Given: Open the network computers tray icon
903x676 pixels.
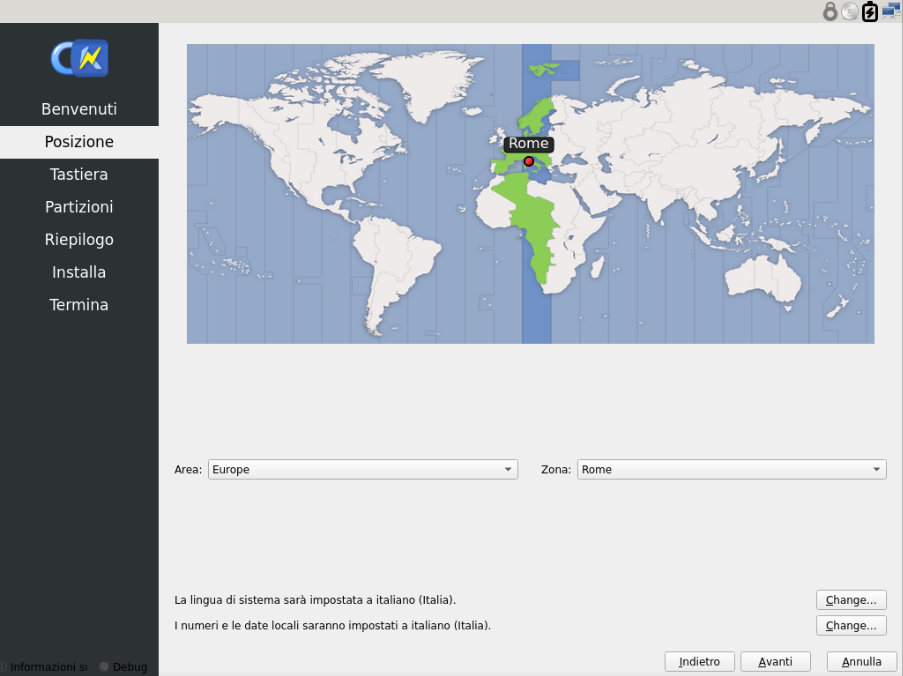Looking at the screenshot, I should tap(891, 11).
